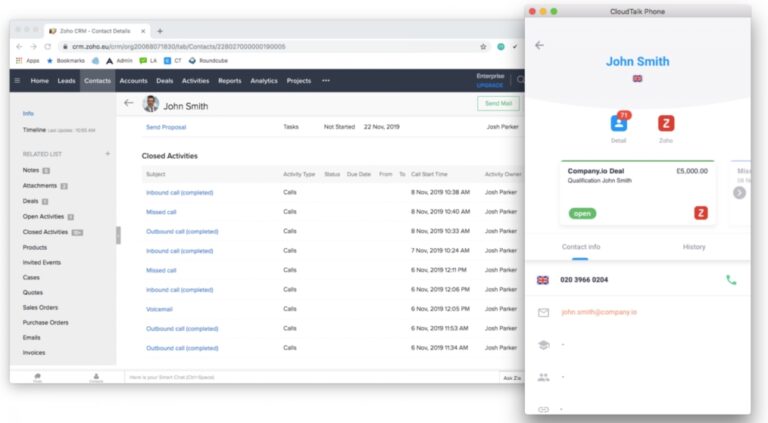
Task: Click the Send Mail button
Action: point(498,103)
